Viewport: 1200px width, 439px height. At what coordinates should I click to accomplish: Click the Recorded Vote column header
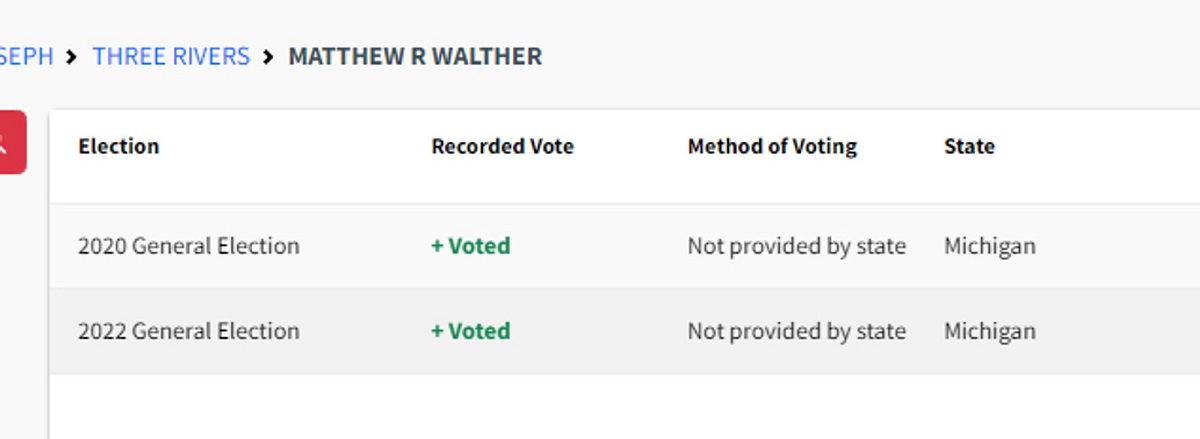coord(502,146)
